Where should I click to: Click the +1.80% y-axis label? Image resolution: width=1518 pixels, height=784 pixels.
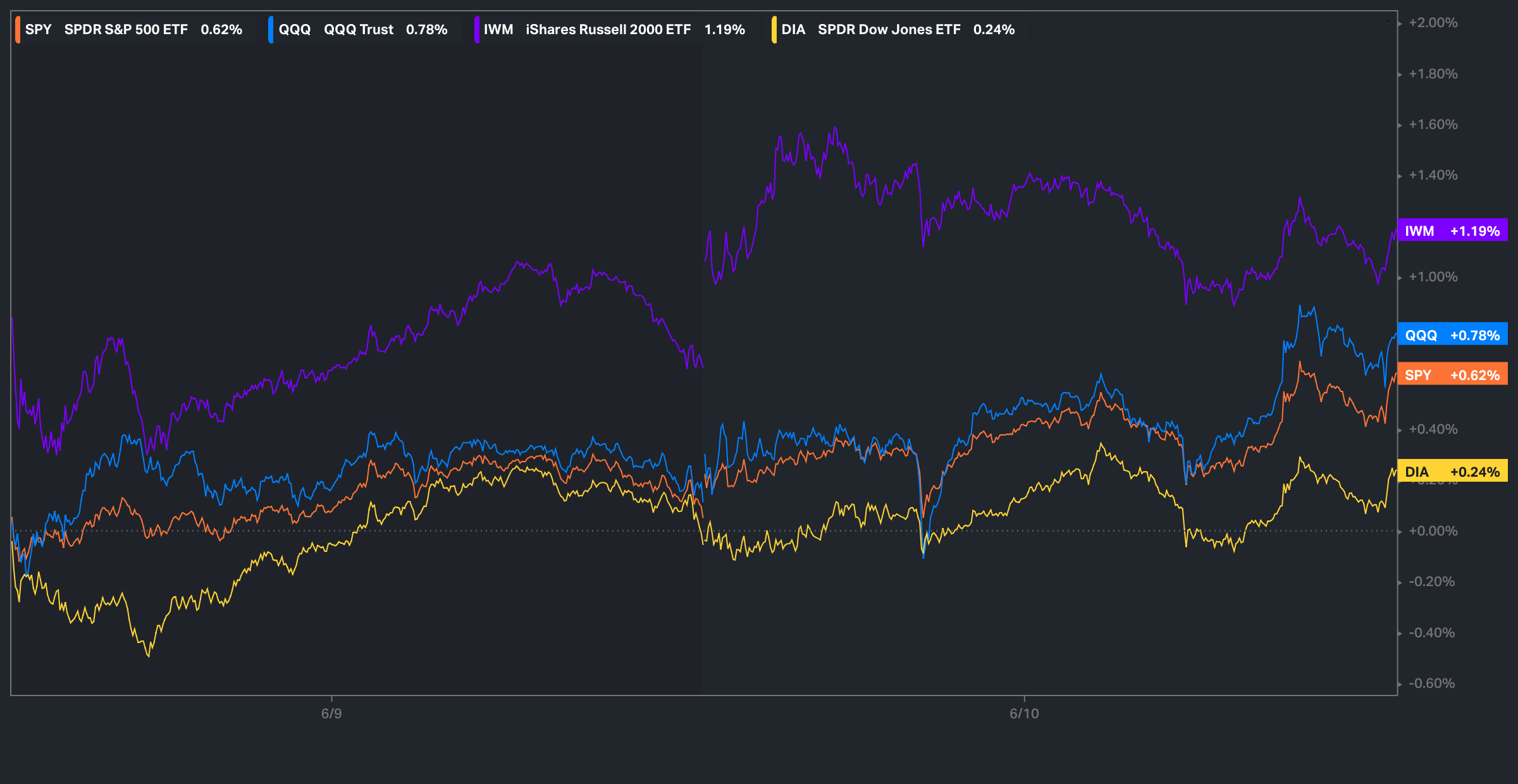(1433, 74)
